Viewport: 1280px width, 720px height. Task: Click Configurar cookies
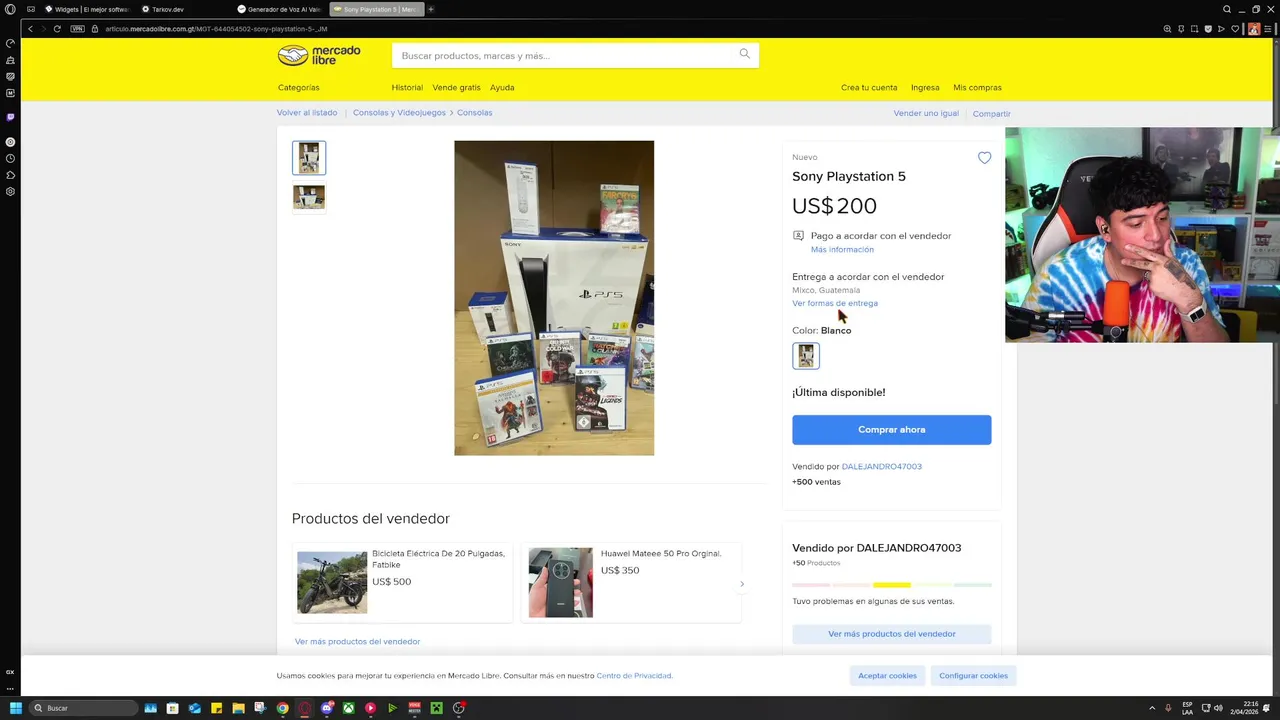(973, 675)
